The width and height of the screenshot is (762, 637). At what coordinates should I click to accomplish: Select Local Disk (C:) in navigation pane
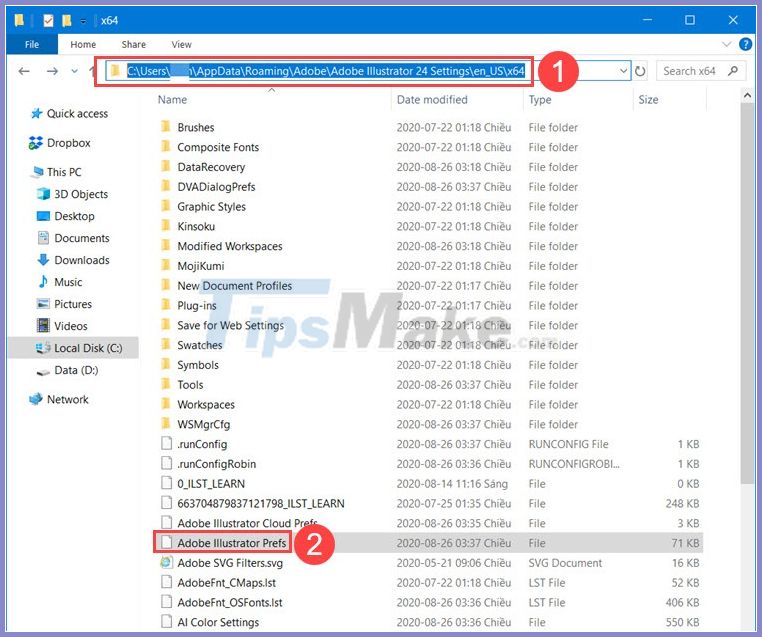(x=87, y=348)
